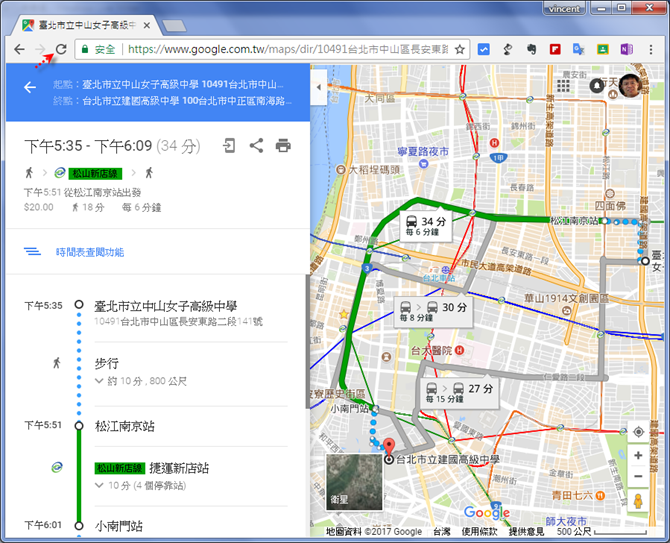
Task: Click the vincent profile button in title bar
Action: coord(564,8)
